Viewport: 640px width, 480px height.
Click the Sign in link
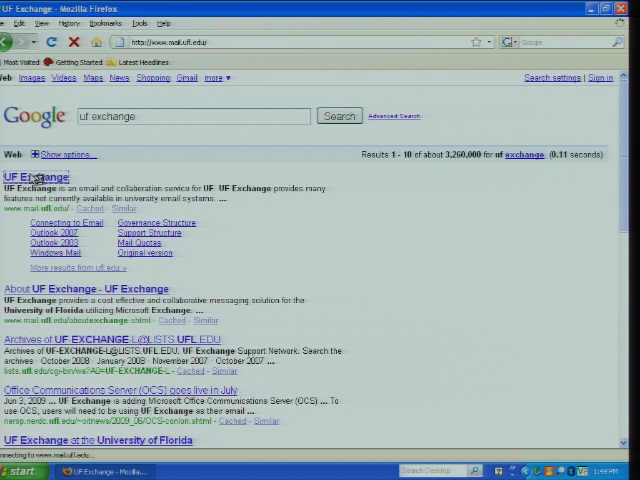(x=600, y=78)
